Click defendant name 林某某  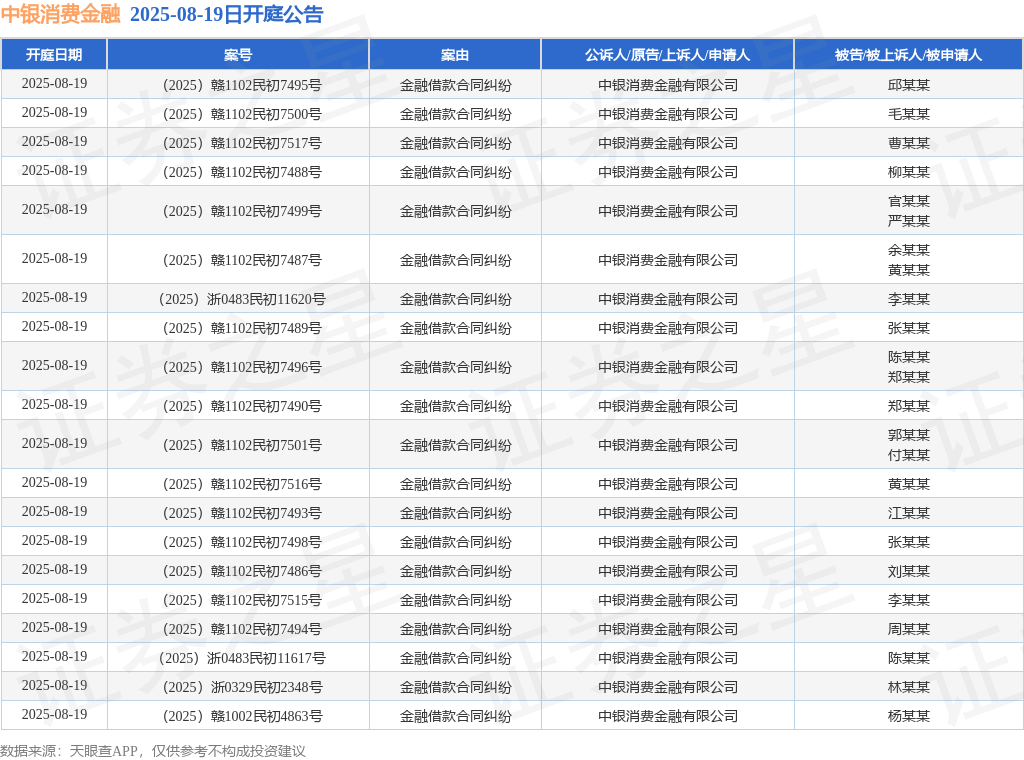[908, 687]
